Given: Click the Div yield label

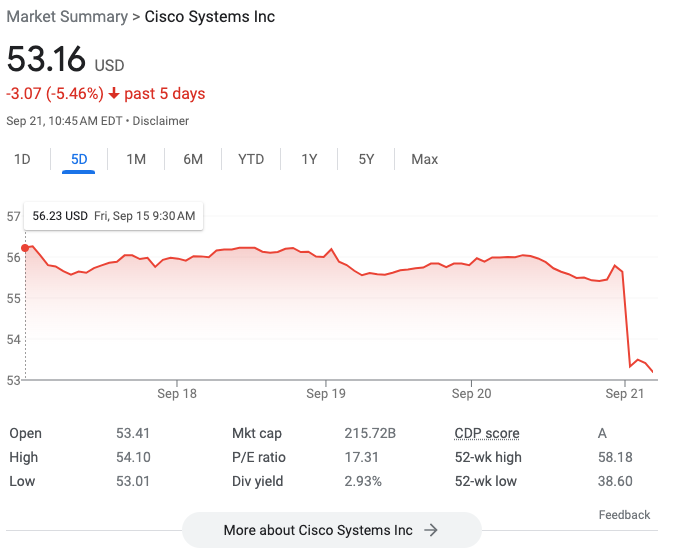Looking at the screenshot, I should point(257,481).
